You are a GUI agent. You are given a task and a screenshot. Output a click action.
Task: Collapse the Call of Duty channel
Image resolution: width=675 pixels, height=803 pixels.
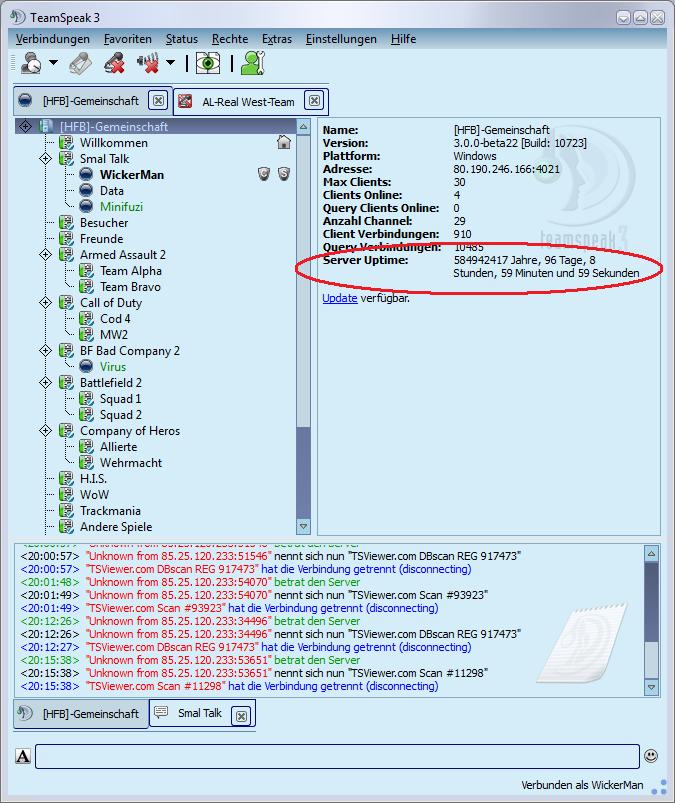(x=46, y=303)
